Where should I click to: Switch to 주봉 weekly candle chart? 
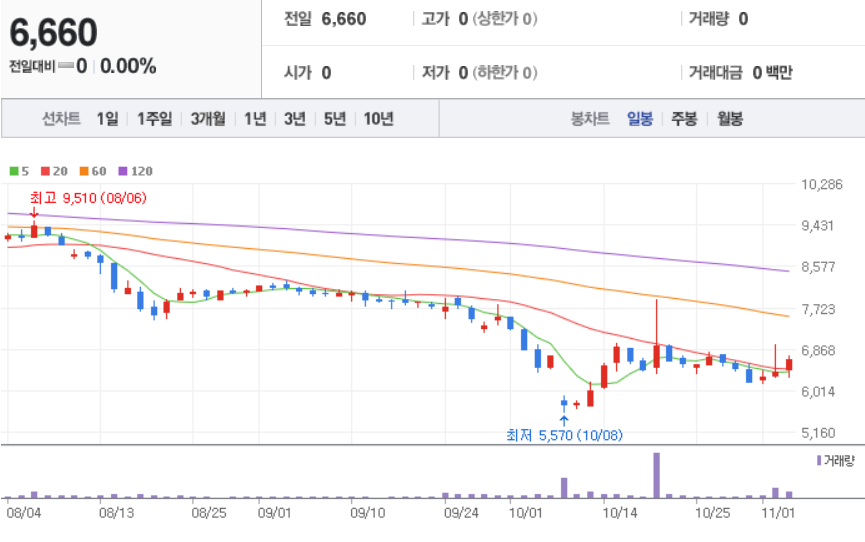(684, 118)
